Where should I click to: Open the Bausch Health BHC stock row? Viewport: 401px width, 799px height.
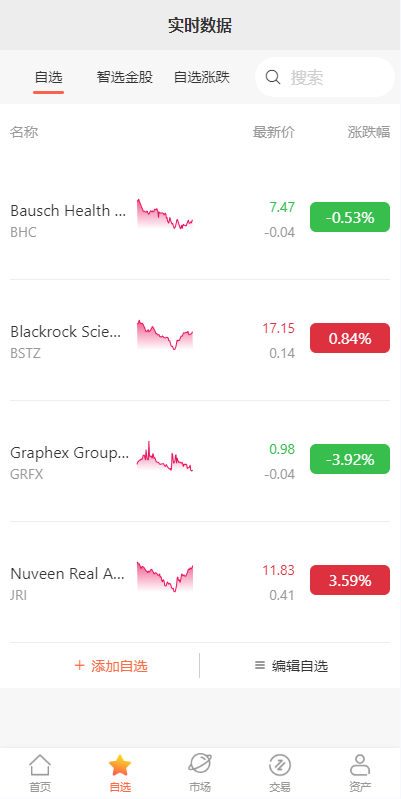[200, 220]
